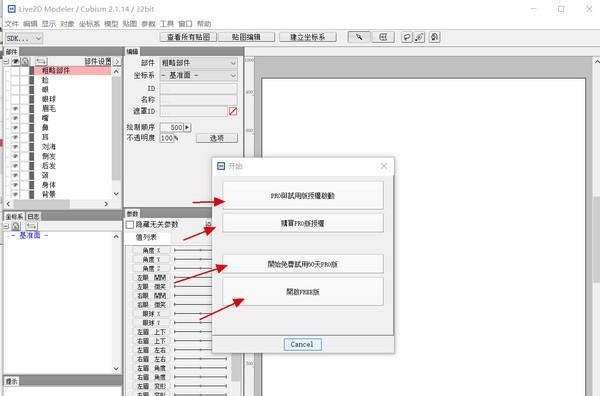Open the SDK dropdown in toolbar
Image resolution: width=600 pixels, height=396 pixels.
click(x=24, y=38)
